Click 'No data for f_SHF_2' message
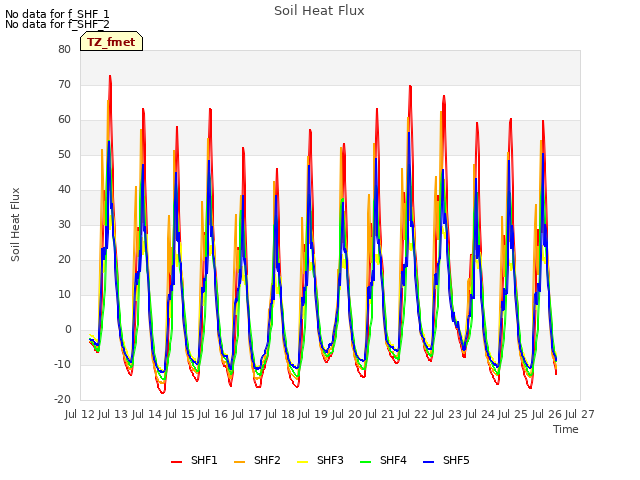640x480 pixels. click(57, 24)
